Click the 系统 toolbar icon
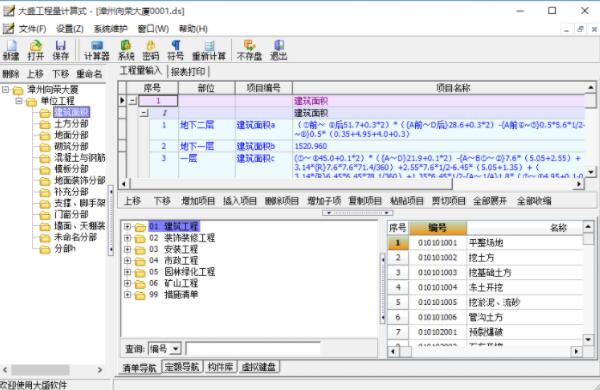Screen dimensions: 600x390 [126, 50]
